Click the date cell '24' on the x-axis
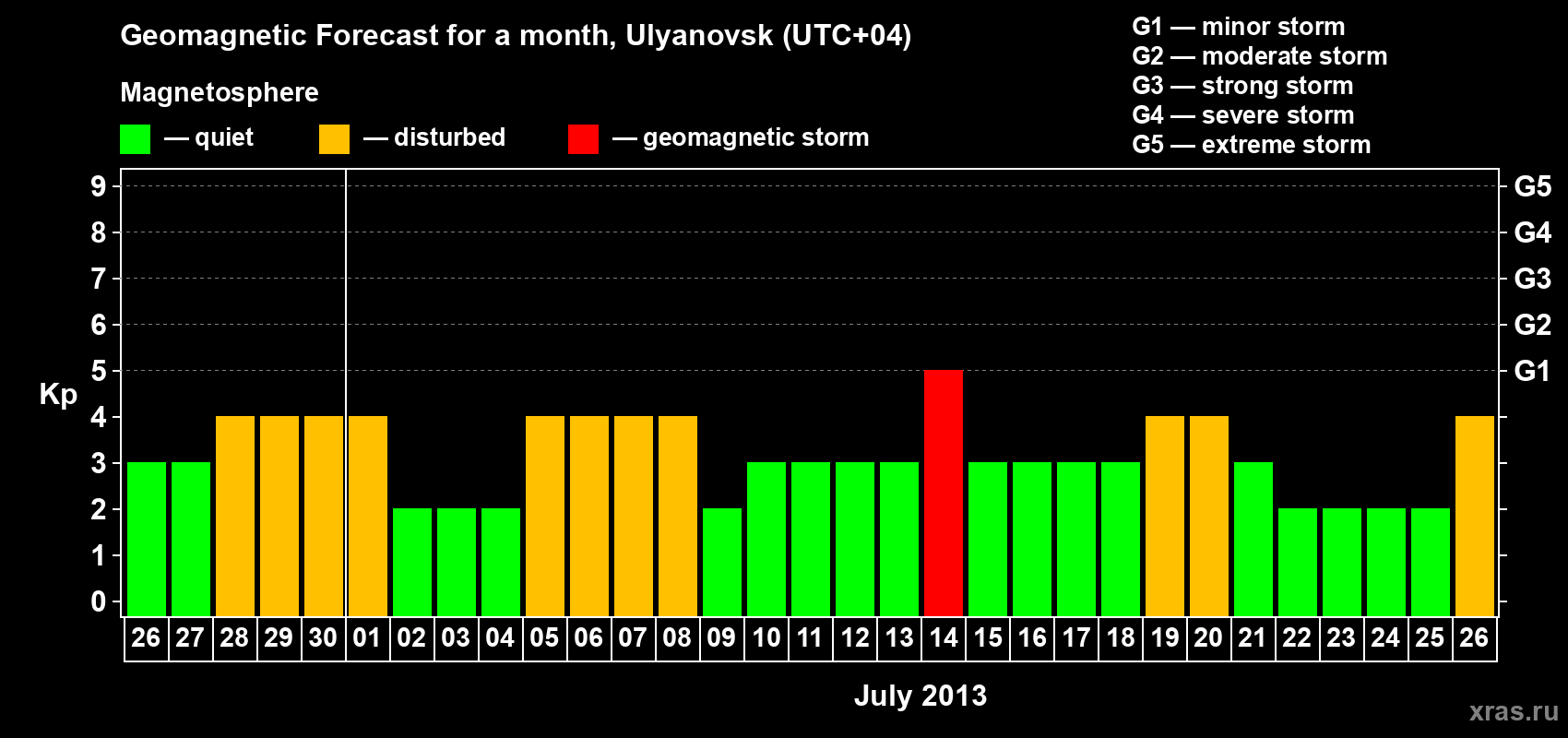The height and width of the screenshot is (738, 1568). 1386,638
